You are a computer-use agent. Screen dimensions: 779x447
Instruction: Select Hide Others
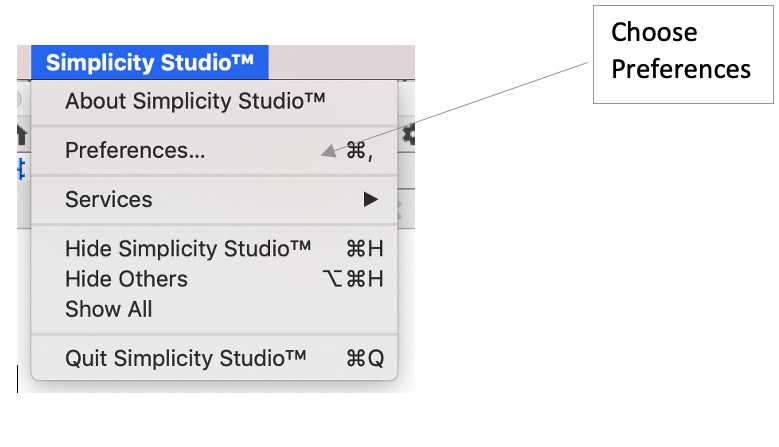click(126, 279)
